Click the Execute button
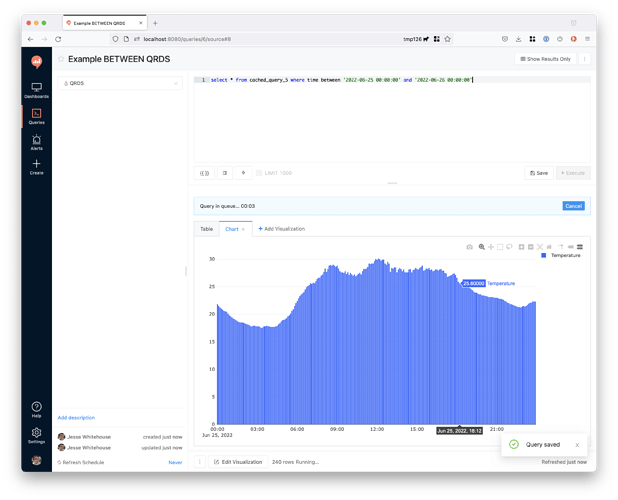 pos(573,173)
